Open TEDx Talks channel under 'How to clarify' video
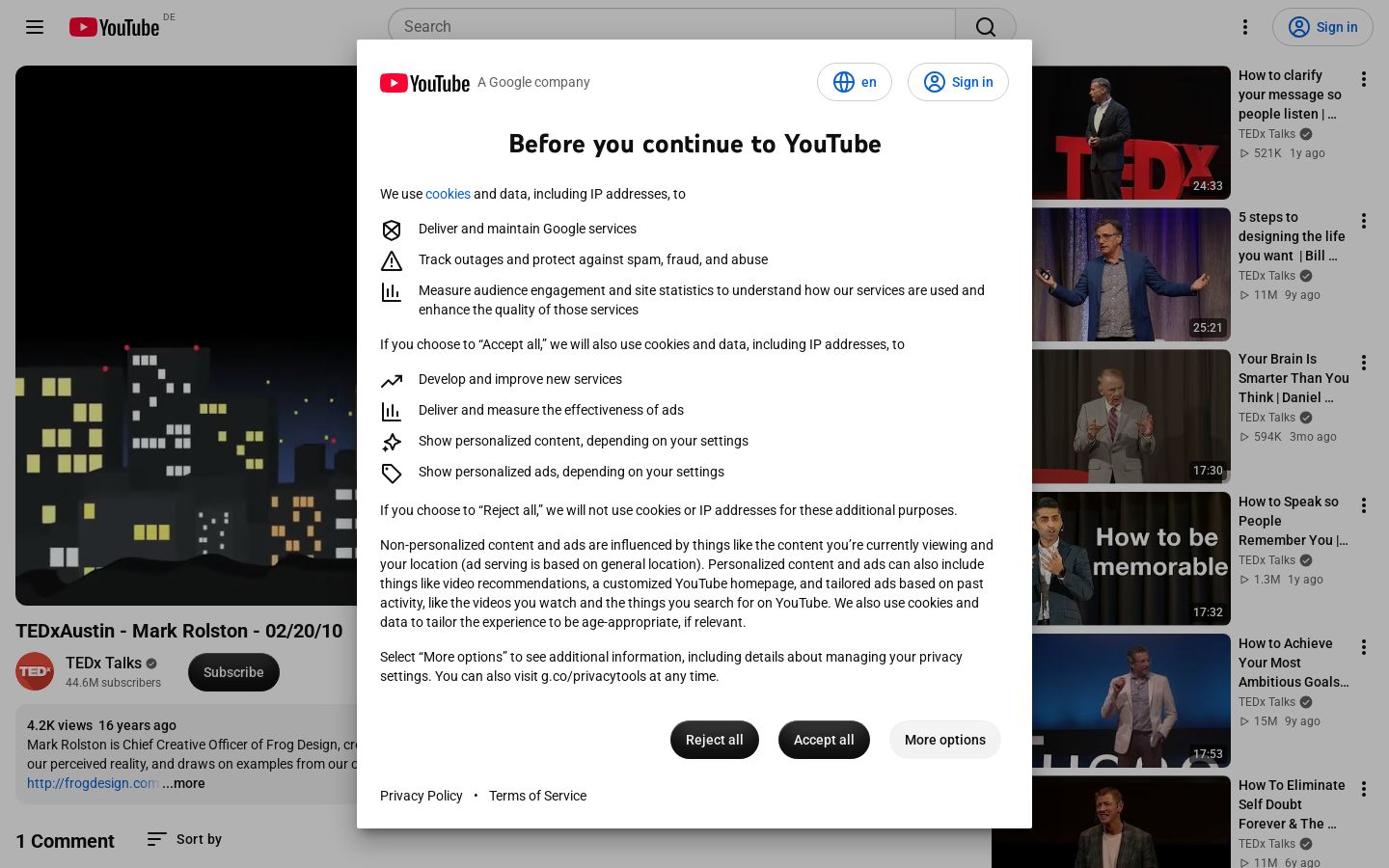Screen dimensions: 1389x868 tap(1266, 134)
